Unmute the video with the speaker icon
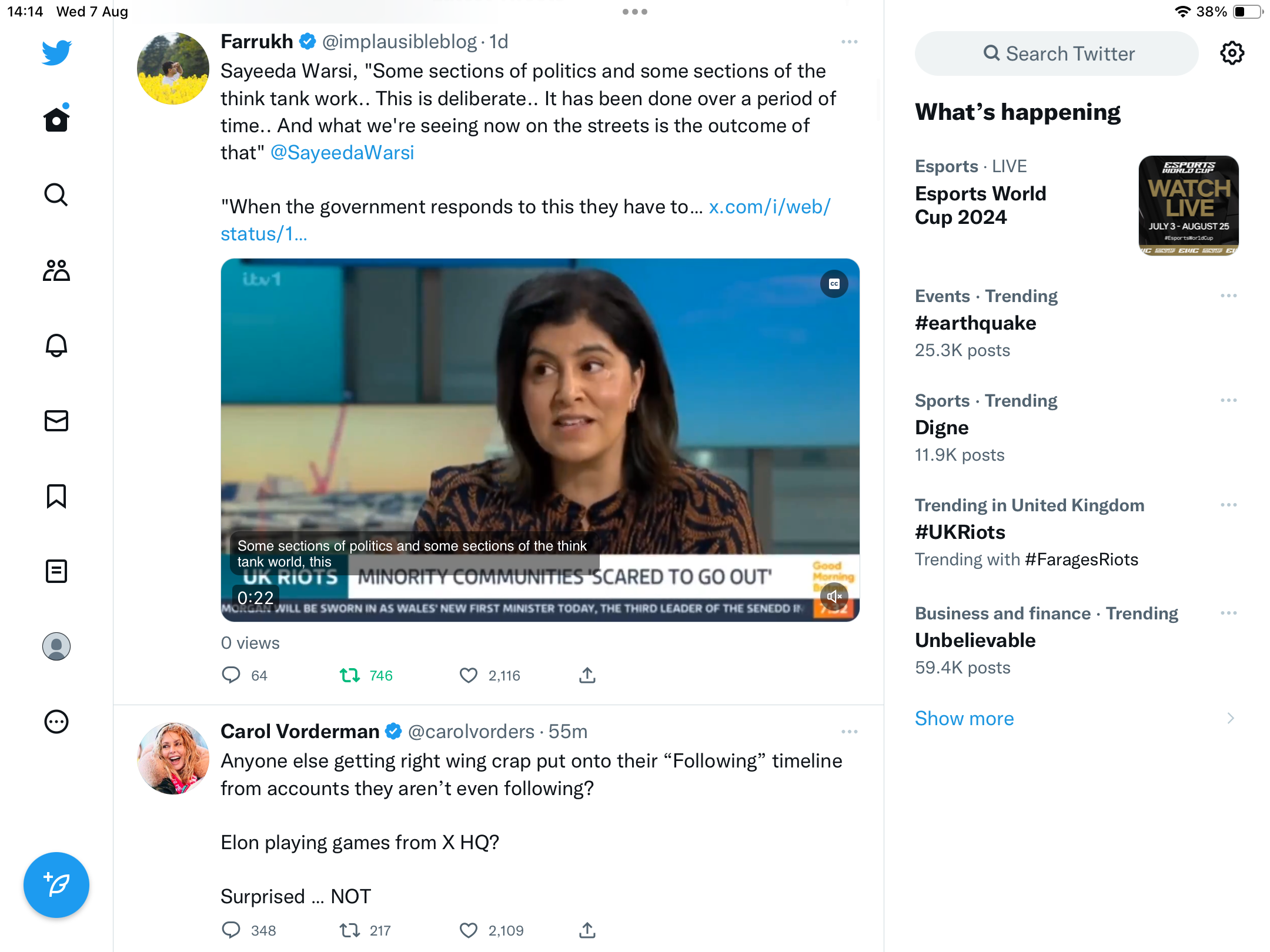Screen dimensions: 1270x952 coord(834,597)
